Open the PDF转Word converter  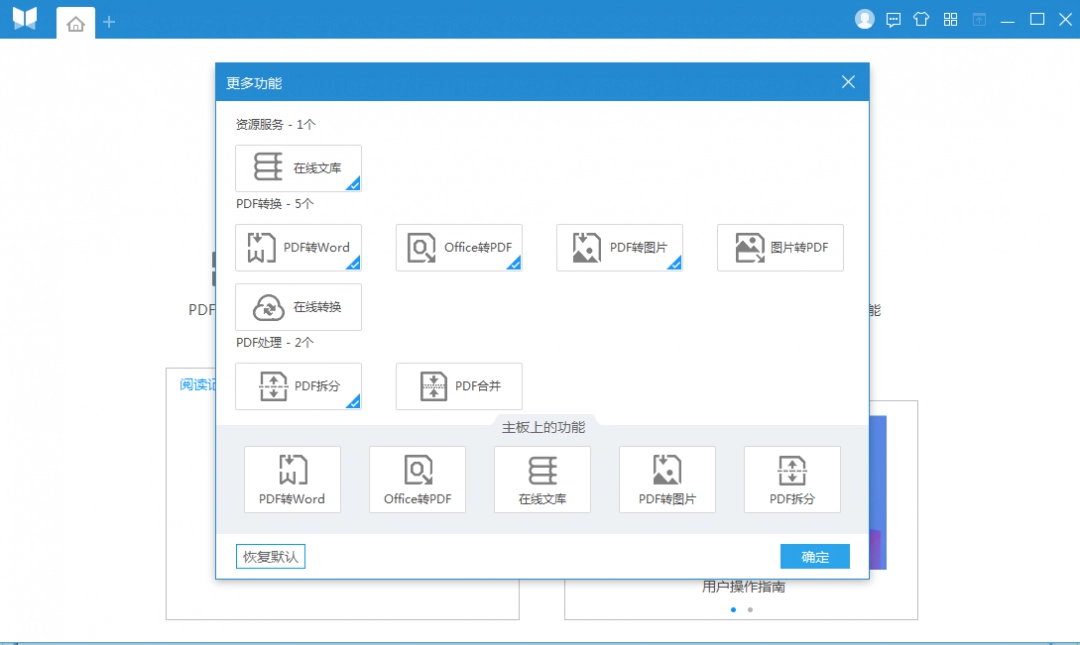click(298, 247)
